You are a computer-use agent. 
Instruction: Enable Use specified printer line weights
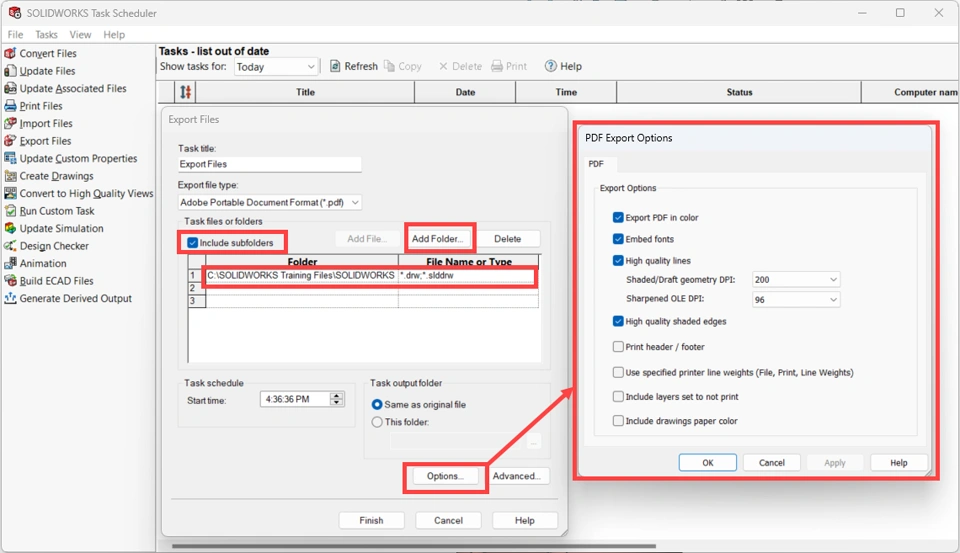coord(618,372)
